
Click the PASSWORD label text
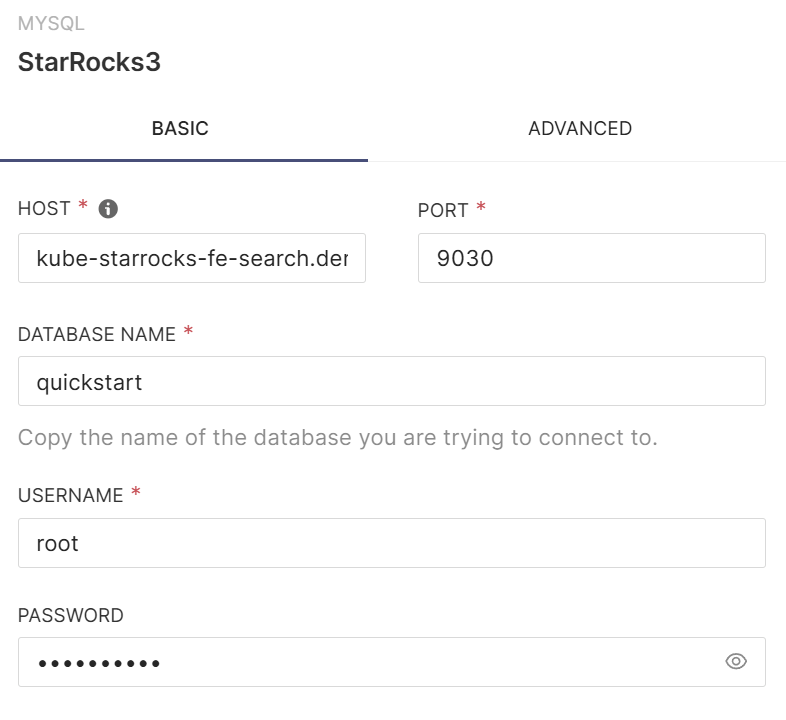(70, 616)
